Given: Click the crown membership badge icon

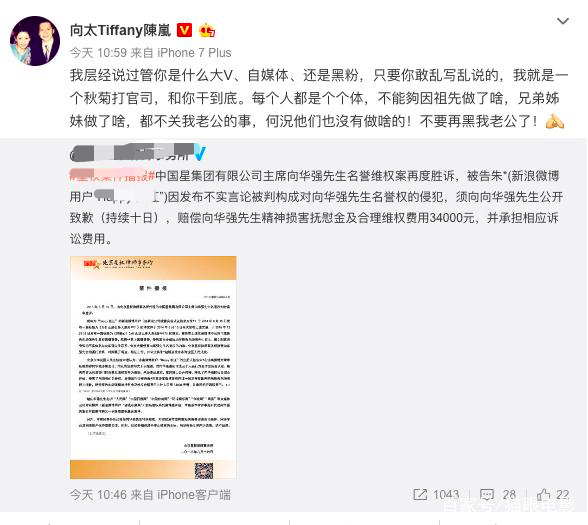Looking at the screenshot, I should pyautogui.click(x=207, y=30).
